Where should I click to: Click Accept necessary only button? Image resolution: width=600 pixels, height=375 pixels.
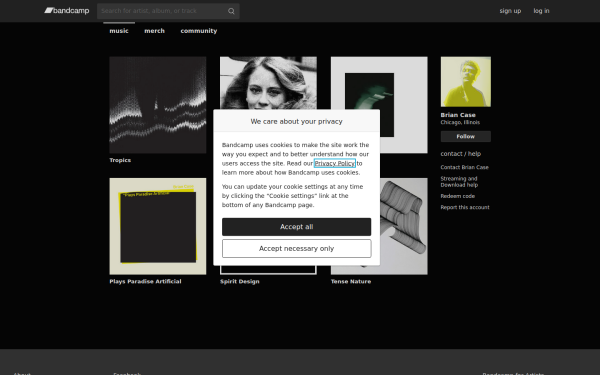(297, 249)
